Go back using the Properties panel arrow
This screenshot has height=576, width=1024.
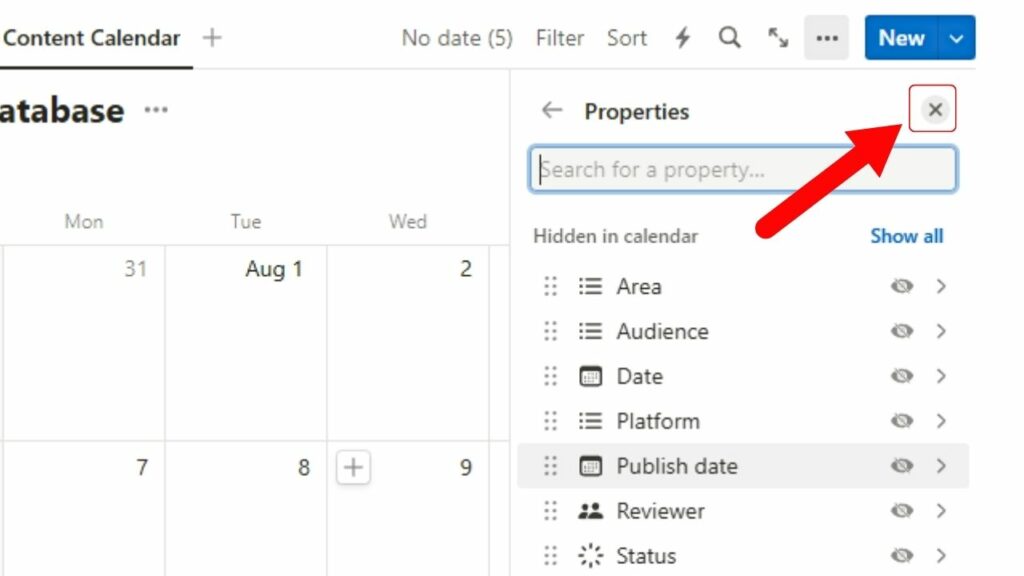(x=551, y=111)
